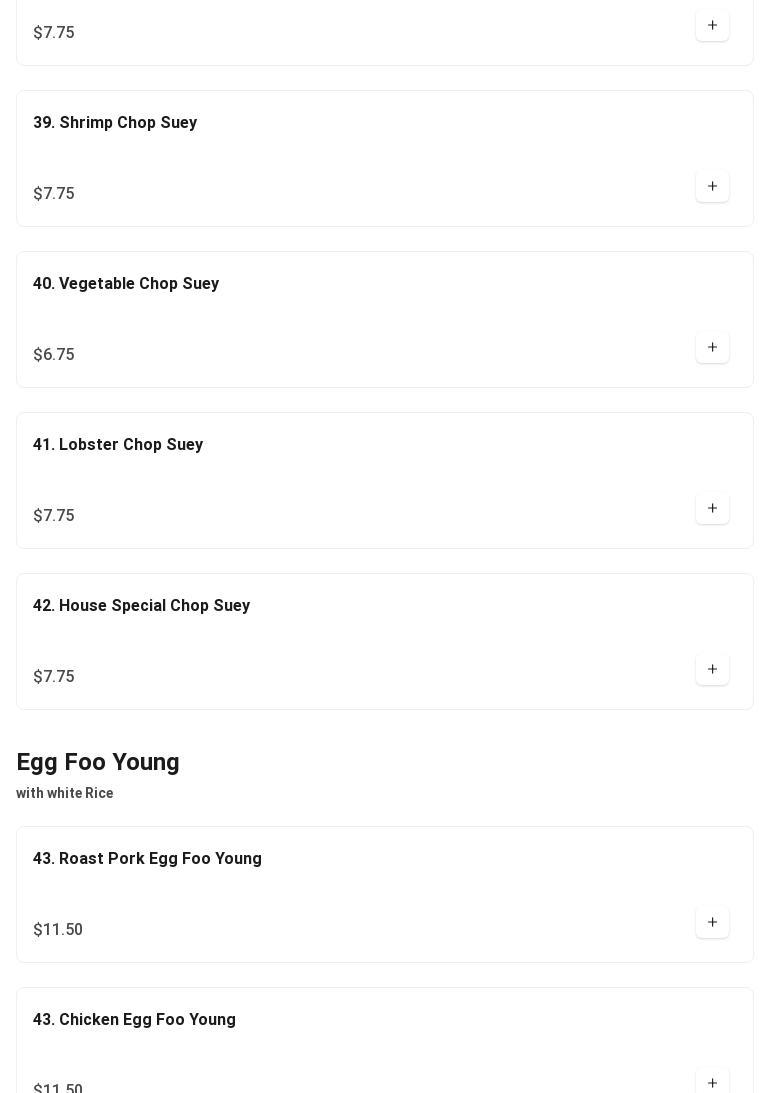770x1093 pixels.
Task: Click the $11.50 price under Roast Pork Egg Foo Young
Action: pos(58,930)
